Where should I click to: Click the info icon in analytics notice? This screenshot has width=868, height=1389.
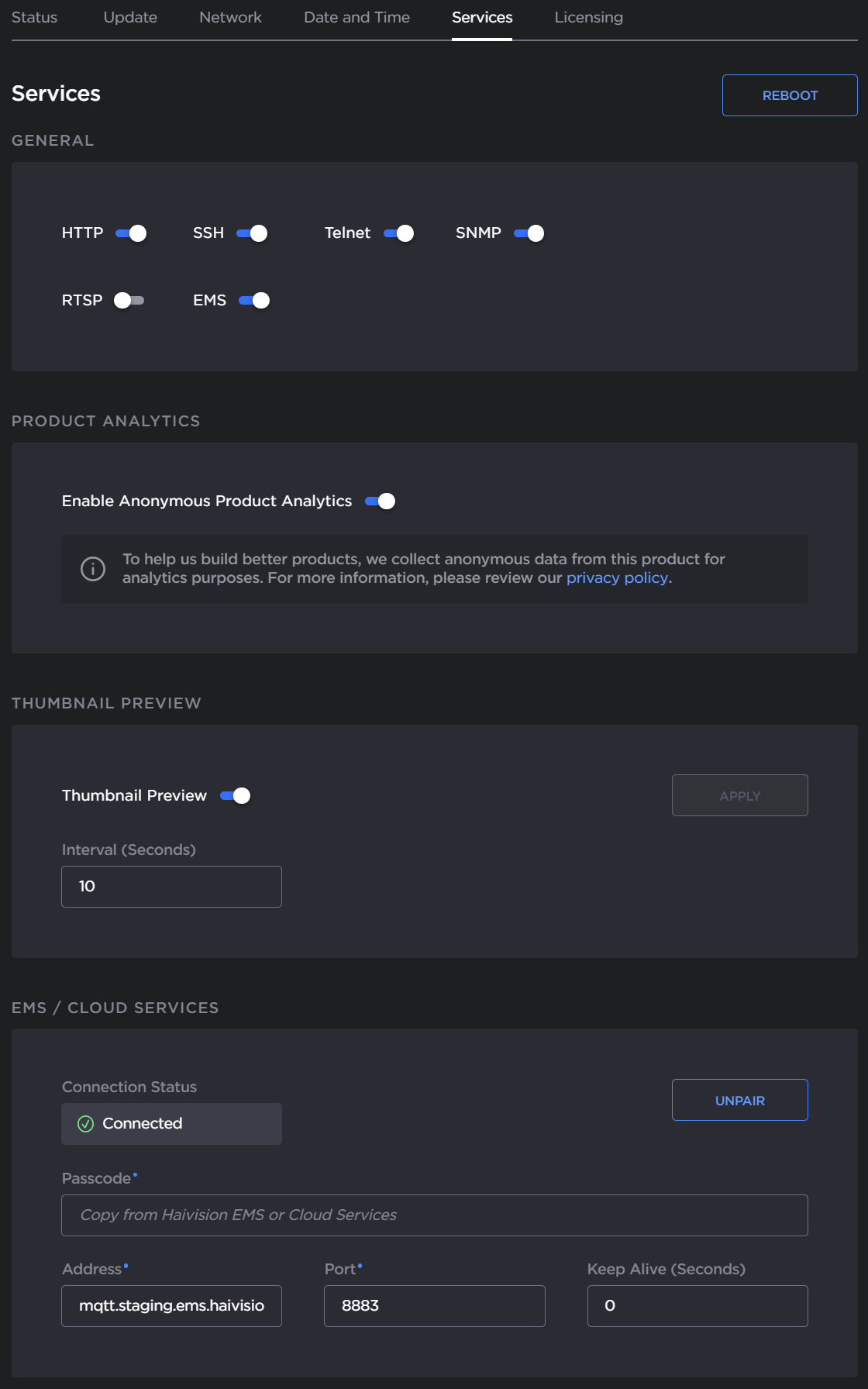click(x=93, y=569)
